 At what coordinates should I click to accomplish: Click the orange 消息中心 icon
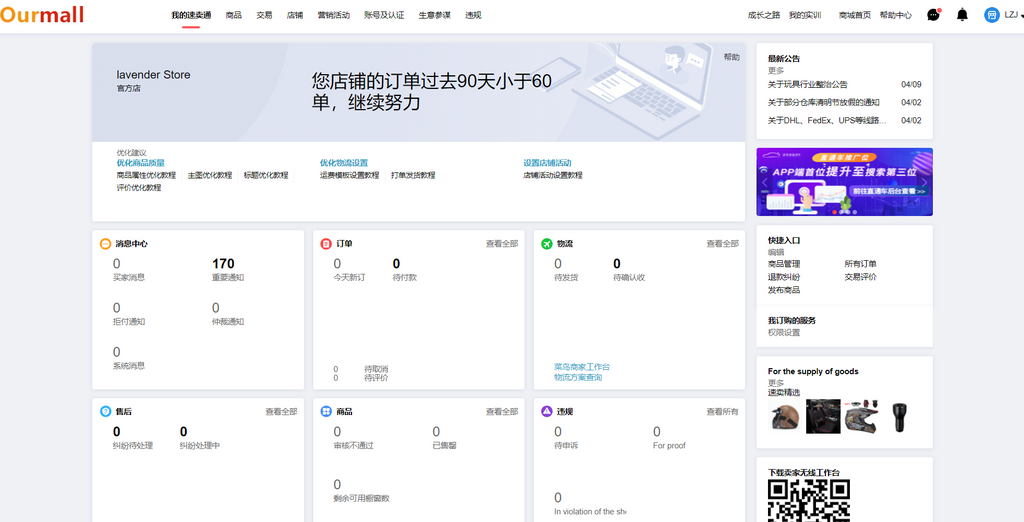click(x=105, y=244)
